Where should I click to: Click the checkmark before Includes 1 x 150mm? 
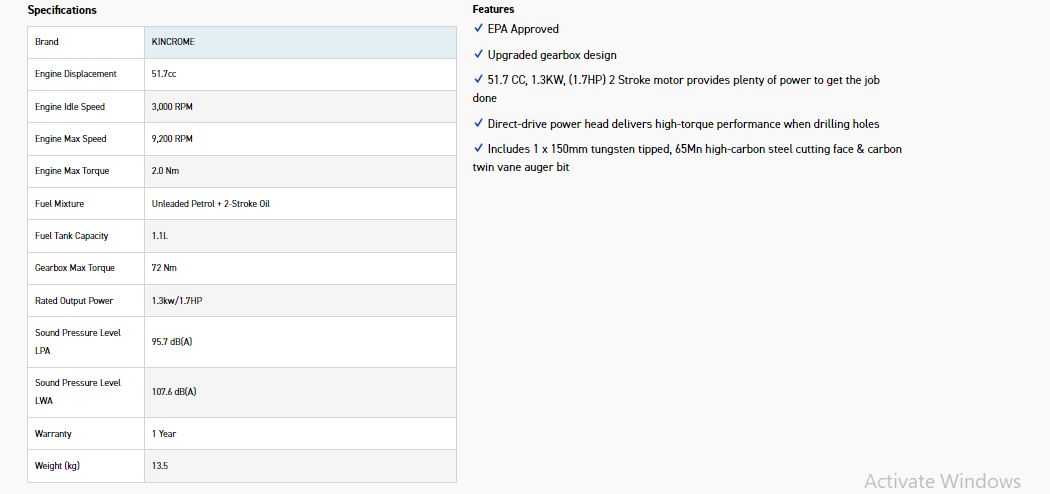pos(478,149)
